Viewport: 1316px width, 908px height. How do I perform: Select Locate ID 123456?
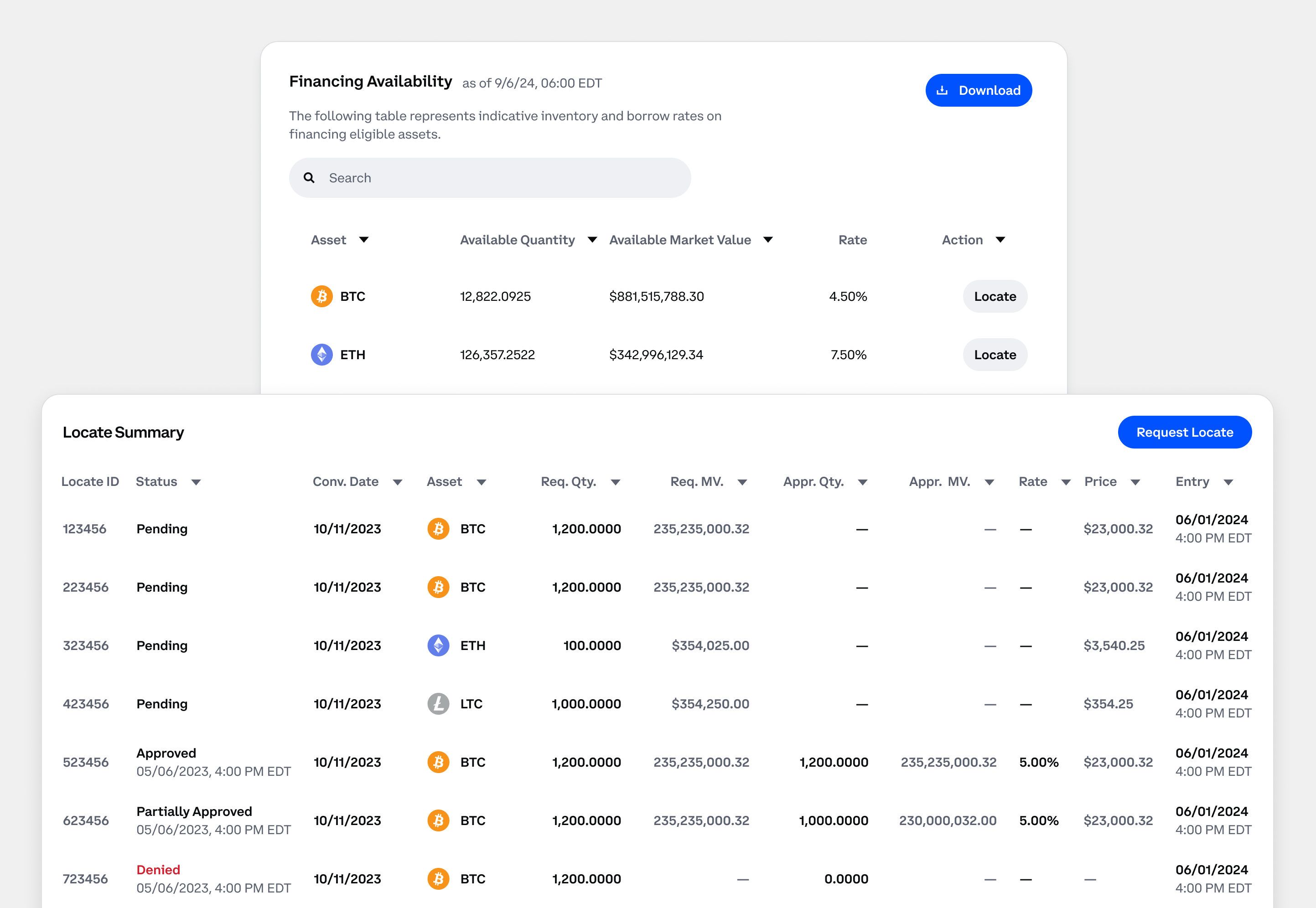point(85,529)
